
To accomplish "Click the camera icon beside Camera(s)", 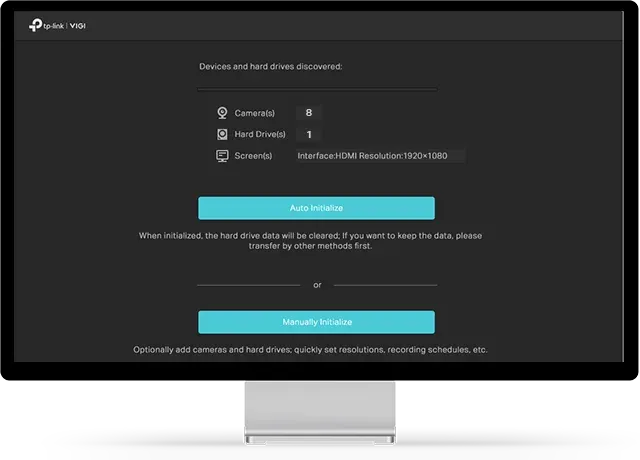I will point(222,113).
